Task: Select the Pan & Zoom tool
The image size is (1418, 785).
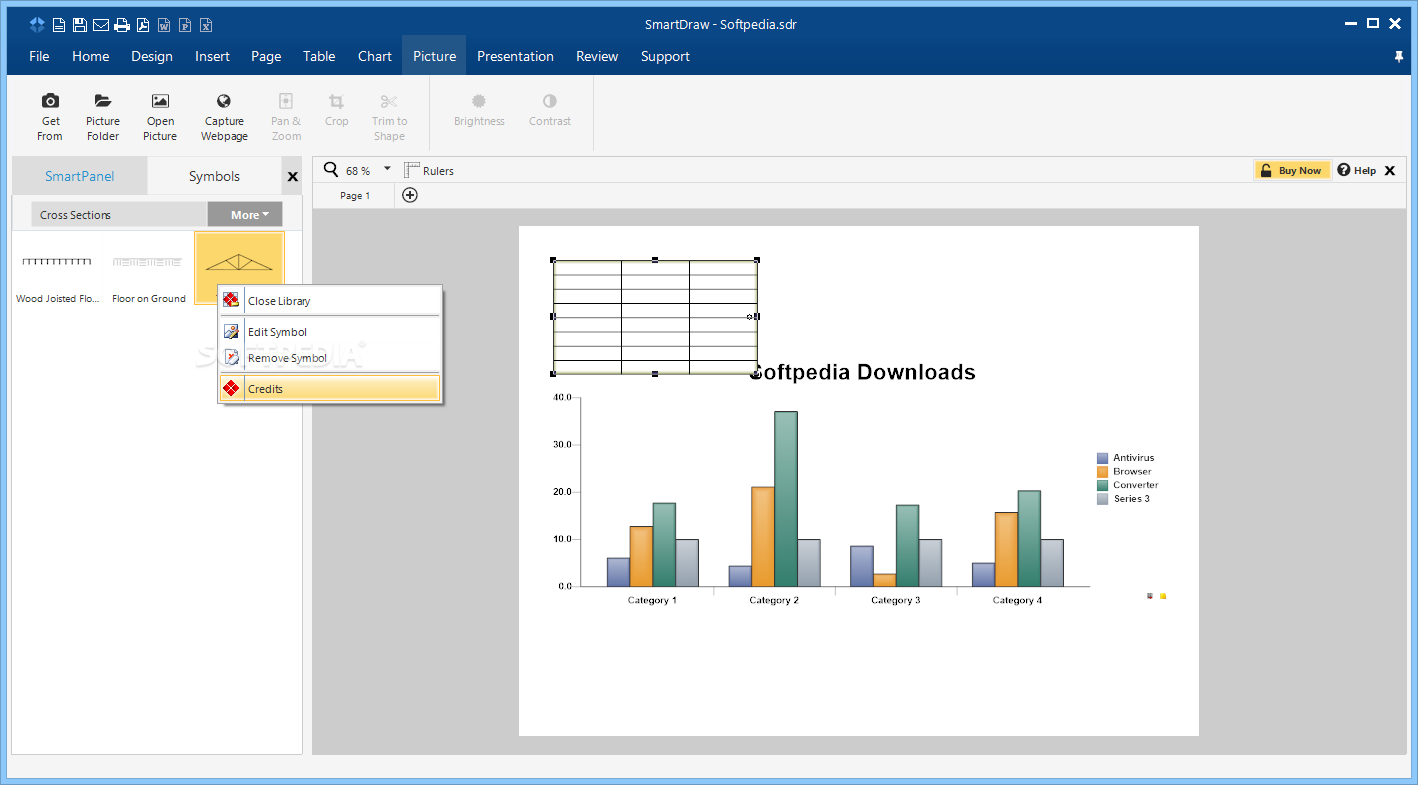Action: (x=286, y=116)
